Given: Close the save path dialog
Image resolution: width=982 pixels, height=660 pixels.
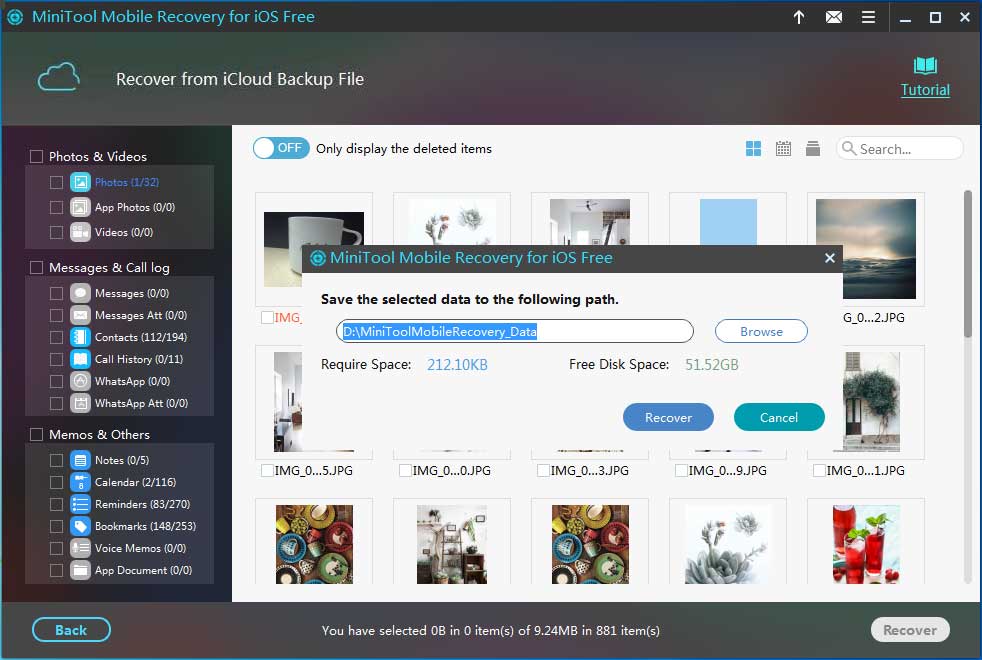Looking at the screenshot, I should [830, 258].
